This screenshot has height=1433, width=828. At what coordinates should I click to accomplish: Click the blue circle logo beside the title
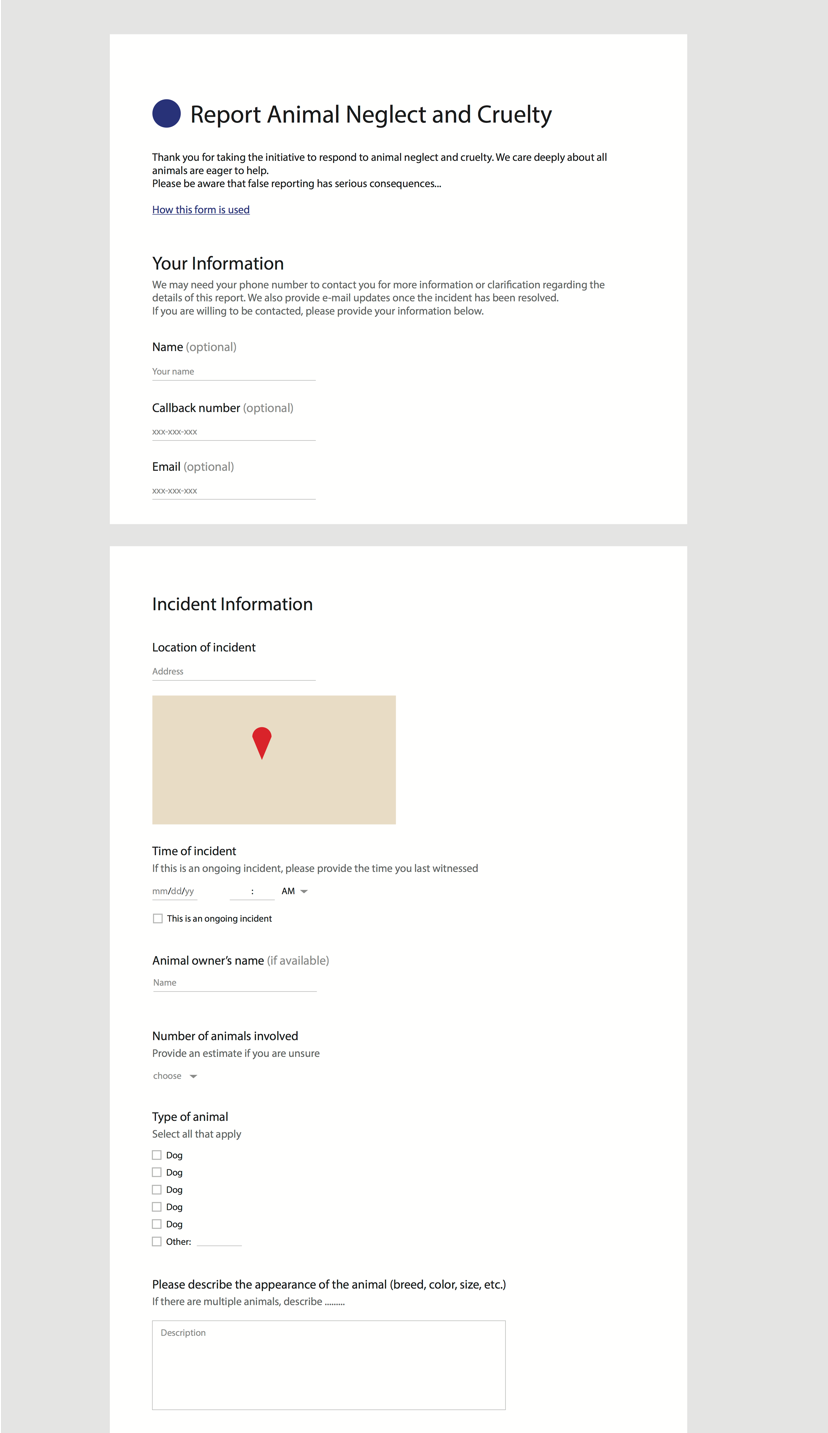tap(166, 113)
